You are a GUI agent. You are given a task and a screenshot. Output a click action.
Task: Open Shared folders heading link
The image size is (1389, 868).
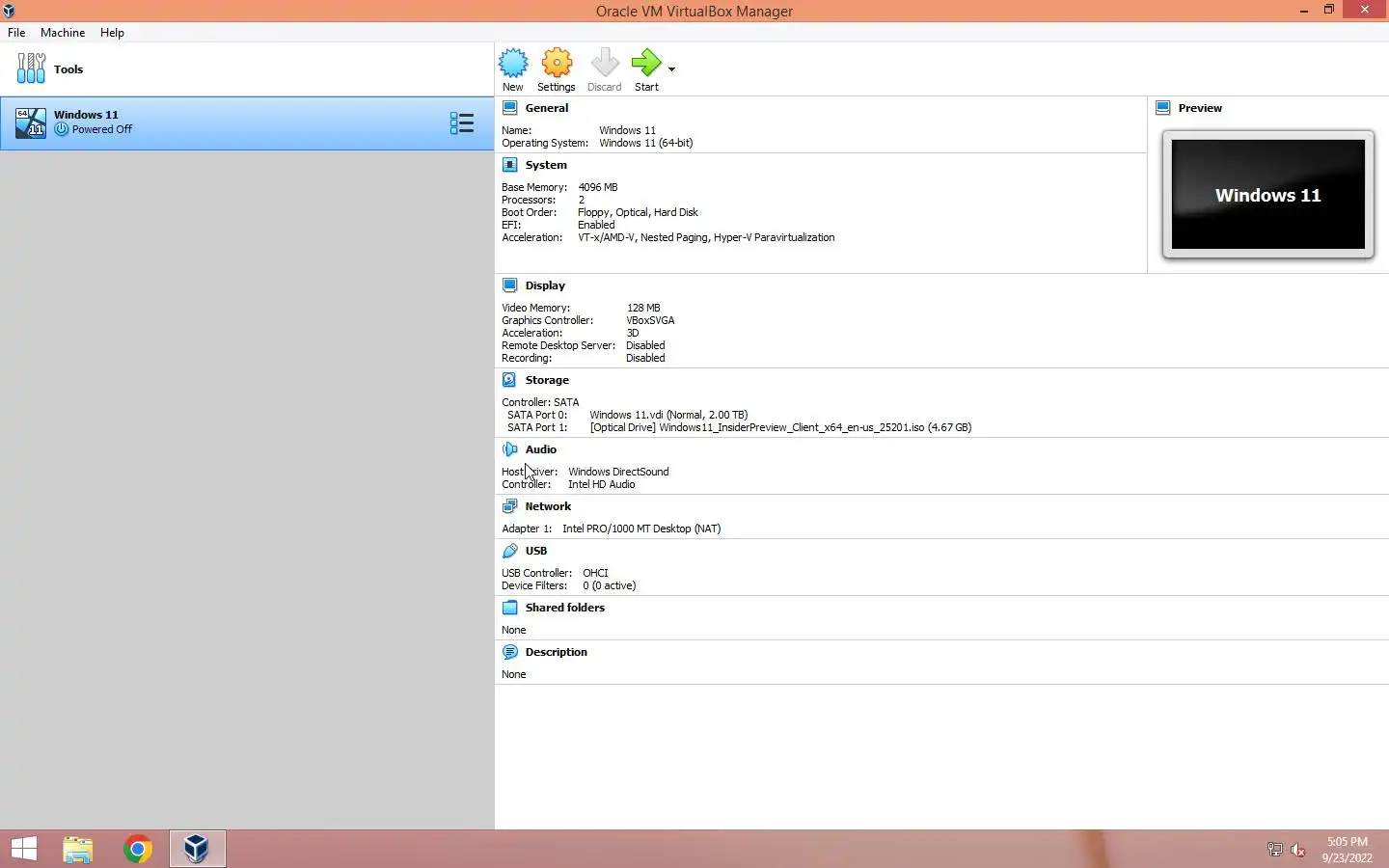(x=565, y=608)
